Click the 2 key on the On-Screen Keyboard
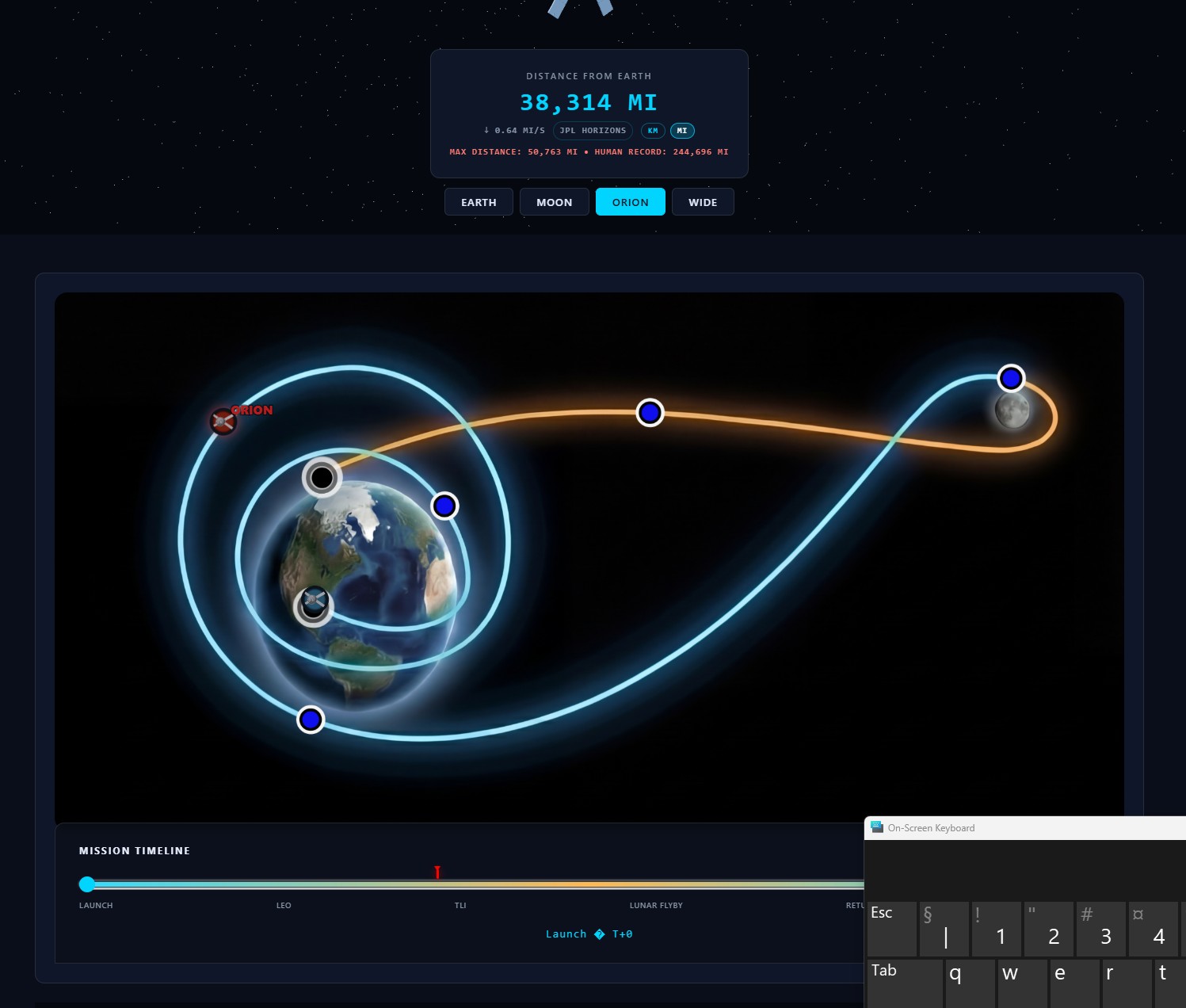Screen dimensions: 1186x1008 click(1049, 929)
